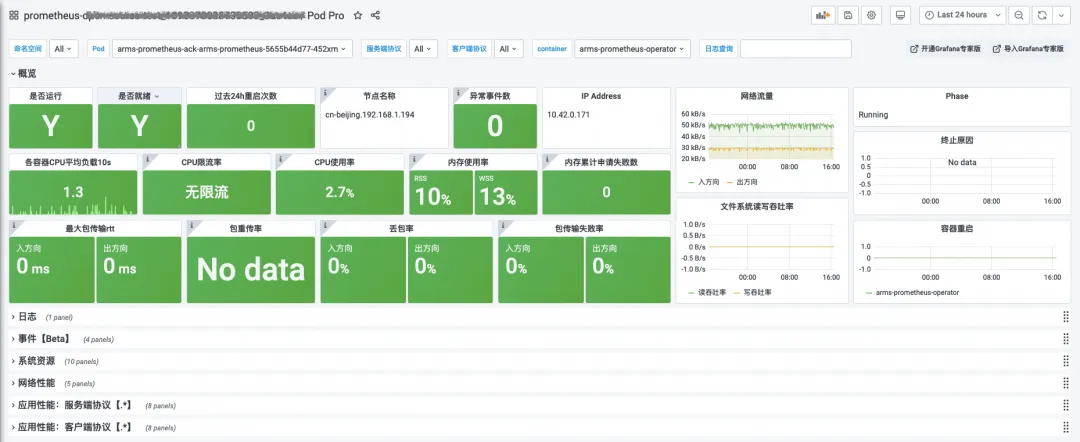Show info icon on 异常事件数 panel
The width and height of the screenshot is (1080, 442).
pos(458,92)
